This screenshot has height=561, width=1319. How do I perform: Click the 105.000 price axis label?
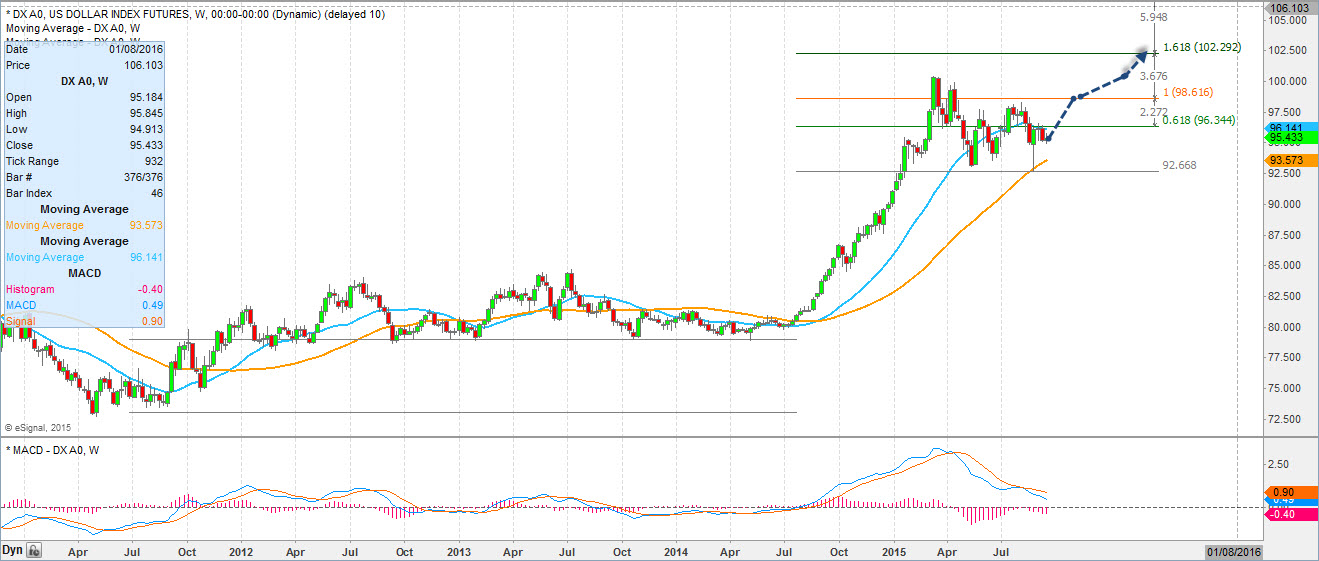pos(1290,20)
